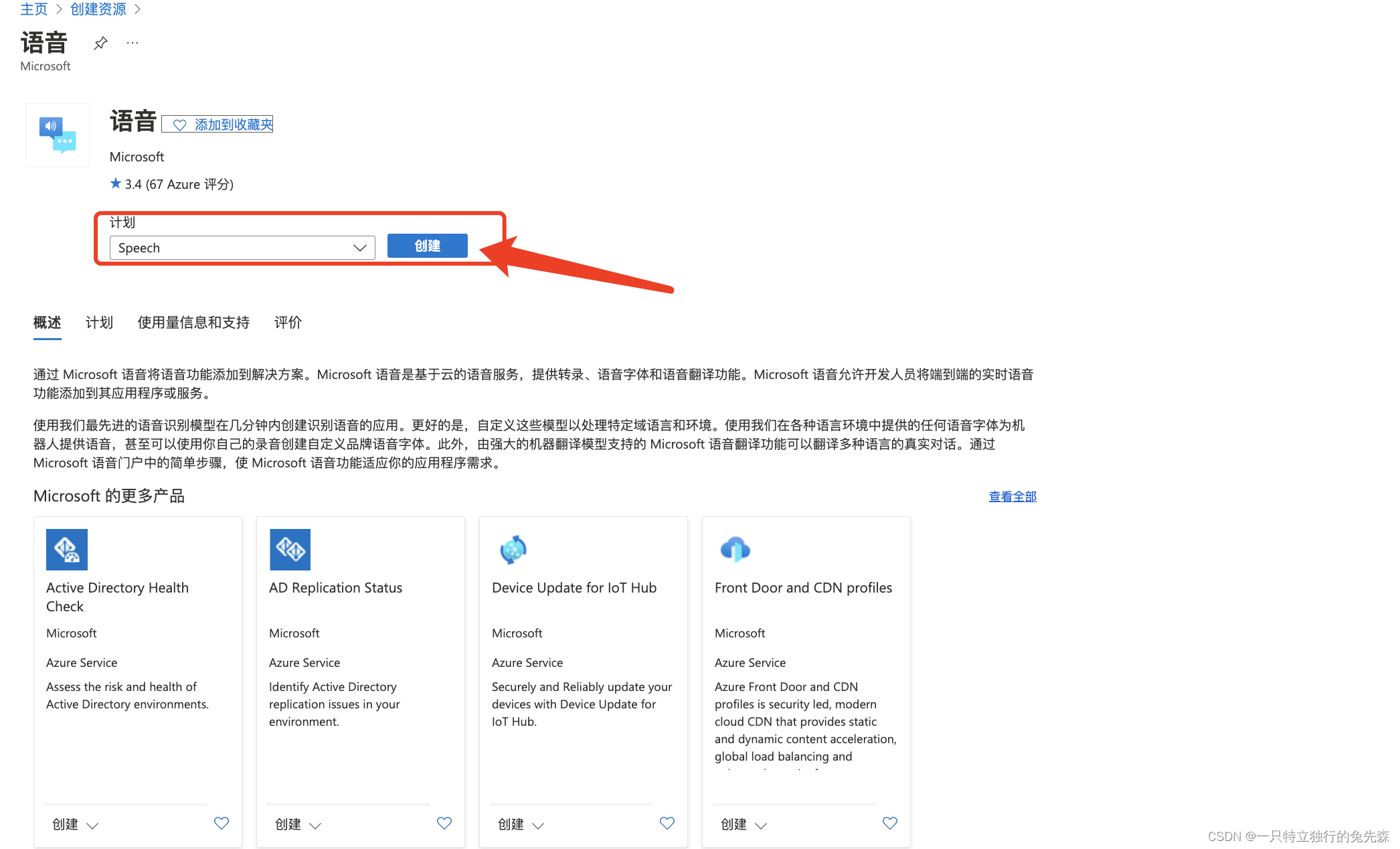Open the 查看全部 link
The width and height of the screenshot is (1400, 849).
[x=1013, y=496]
